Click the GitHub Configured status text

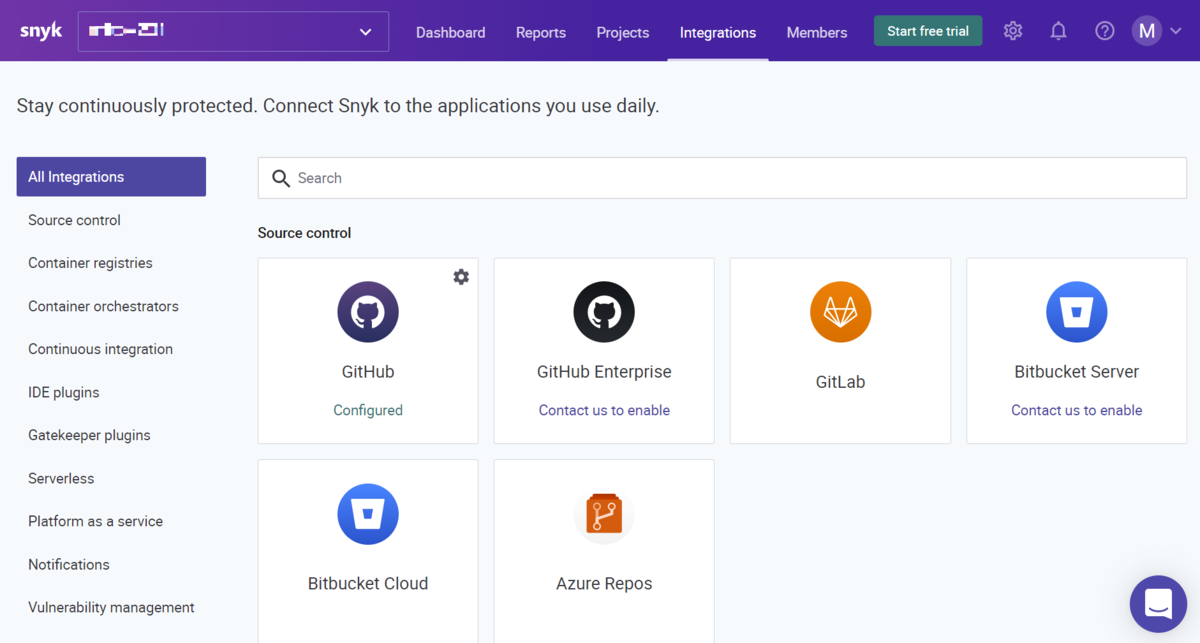tap(368, 410)
